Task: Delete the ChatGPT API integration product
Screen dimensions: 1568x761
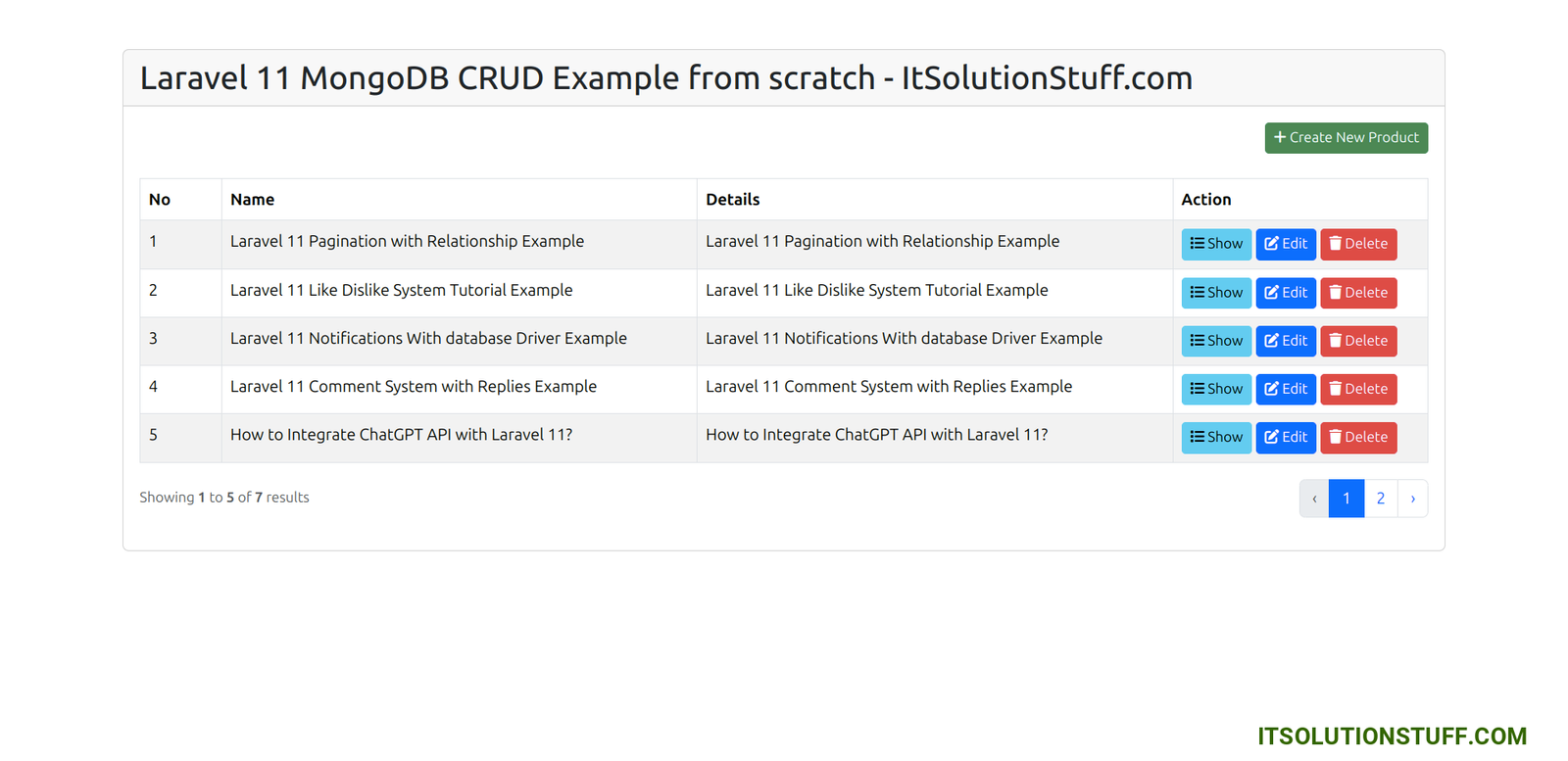Action: [1358, 437]
